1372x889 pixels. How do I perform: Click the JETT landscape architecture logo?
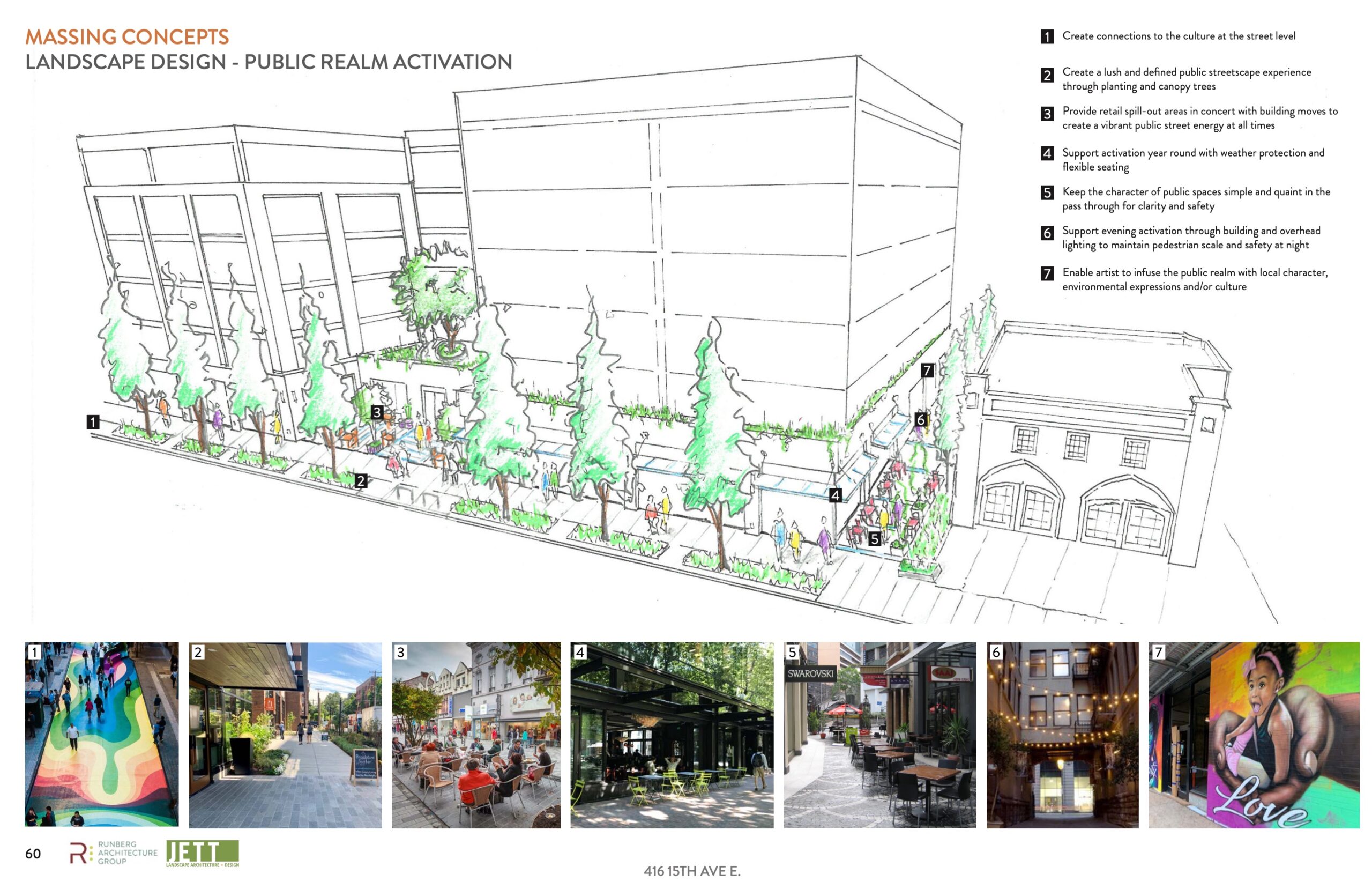click(x=203, y=853)
